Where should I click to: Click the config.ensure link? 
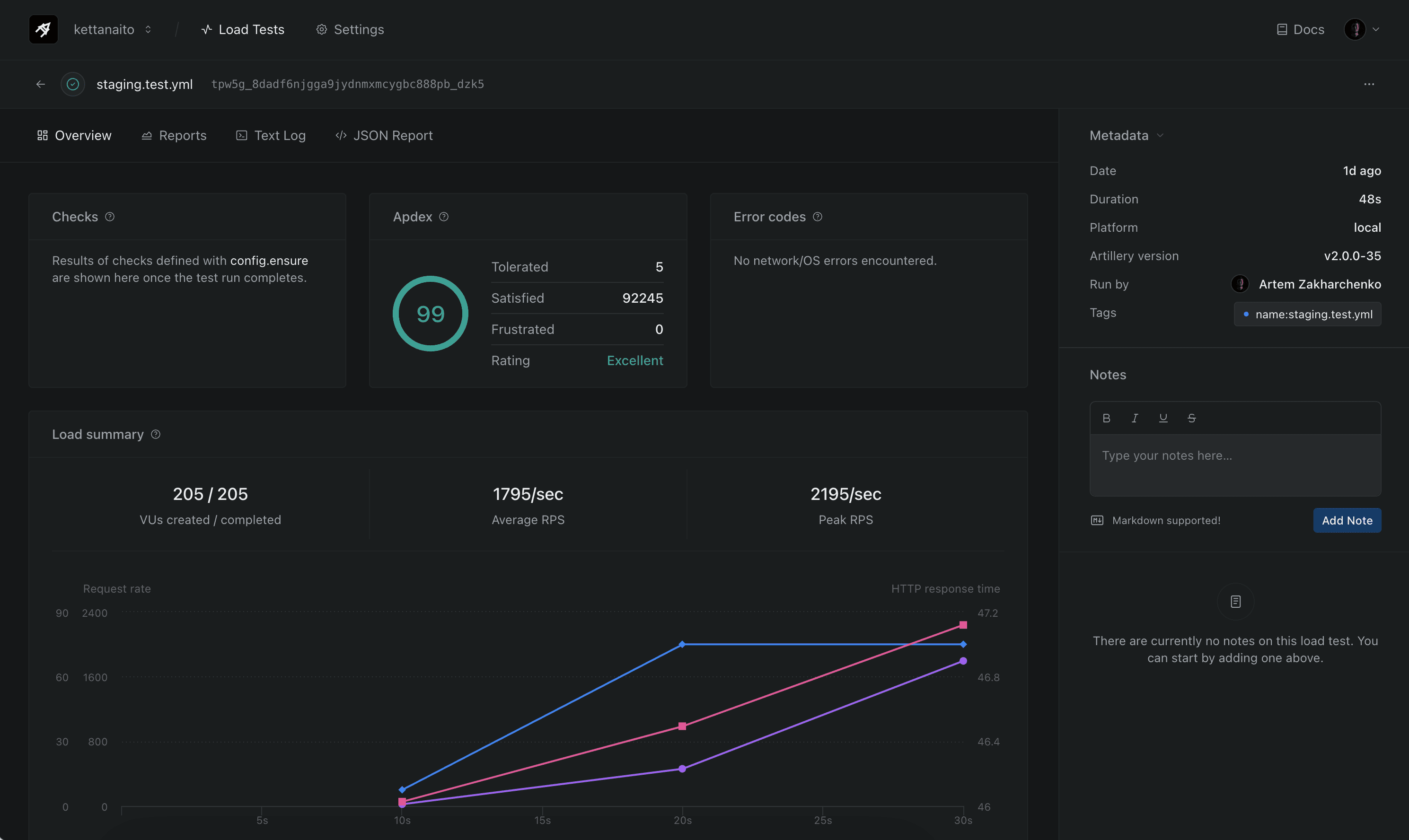pos(269,261)
